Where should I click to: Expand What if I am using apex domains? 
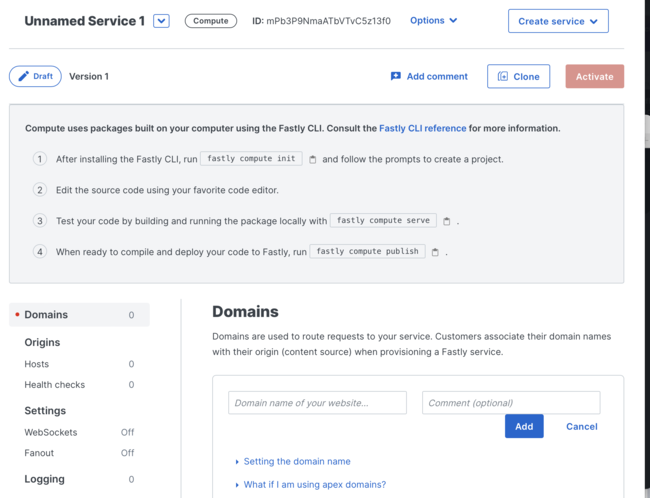pos(310,485)
